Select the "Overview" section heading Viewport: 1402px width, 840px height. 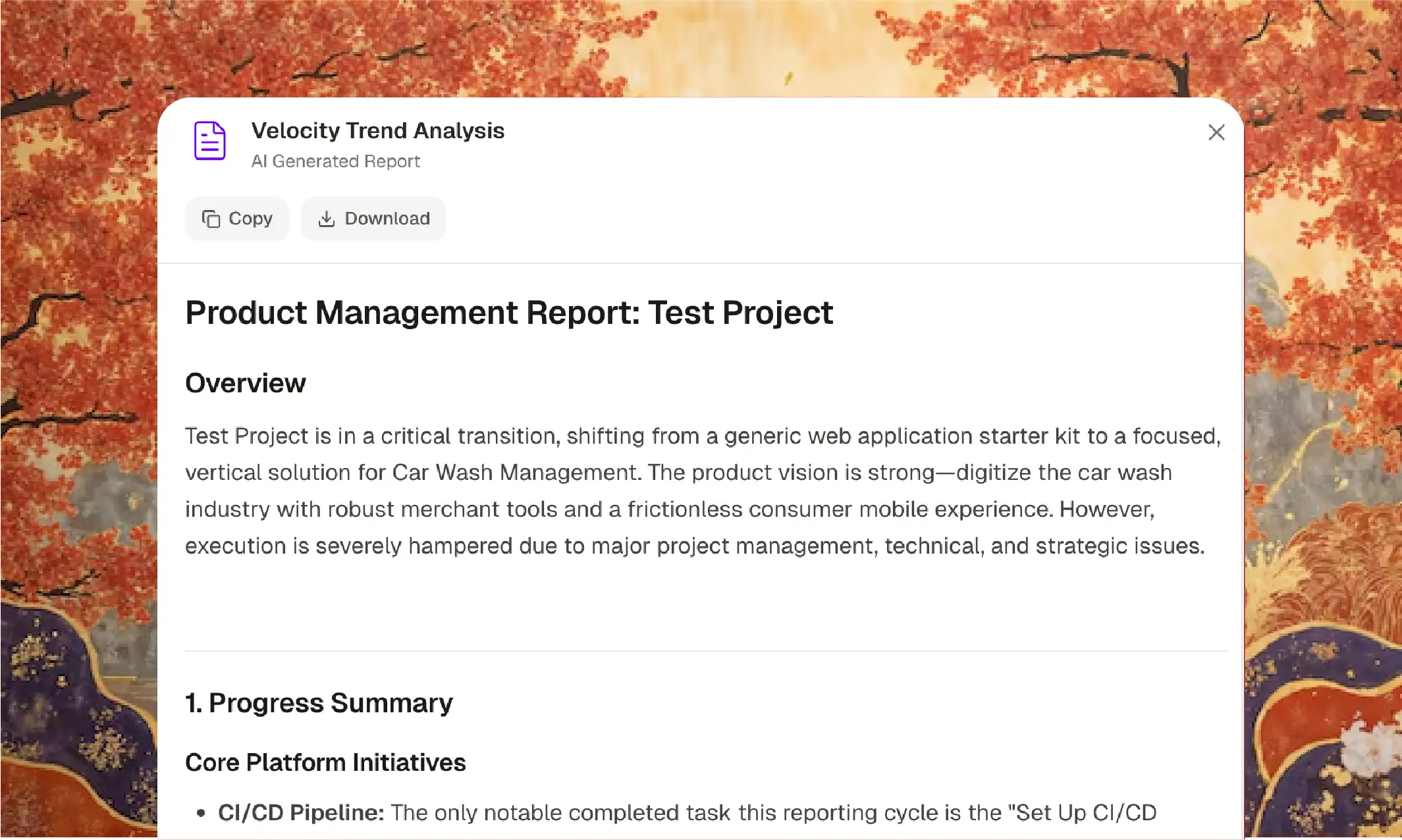(x=246, y=382)
